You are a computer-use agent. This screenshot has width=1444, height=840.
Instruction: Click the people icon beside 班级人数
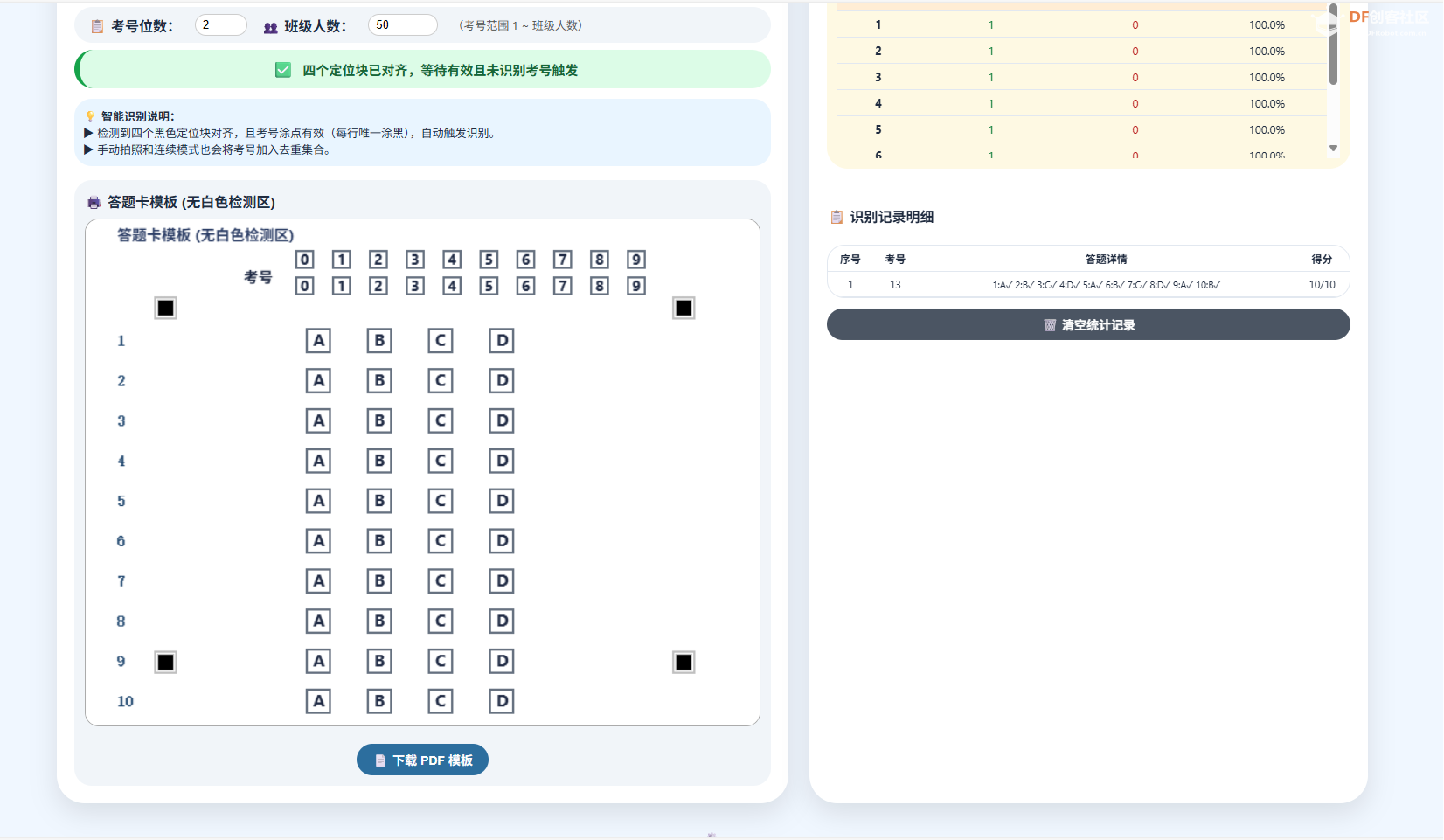pyautogui.click(x=270, y=27)
